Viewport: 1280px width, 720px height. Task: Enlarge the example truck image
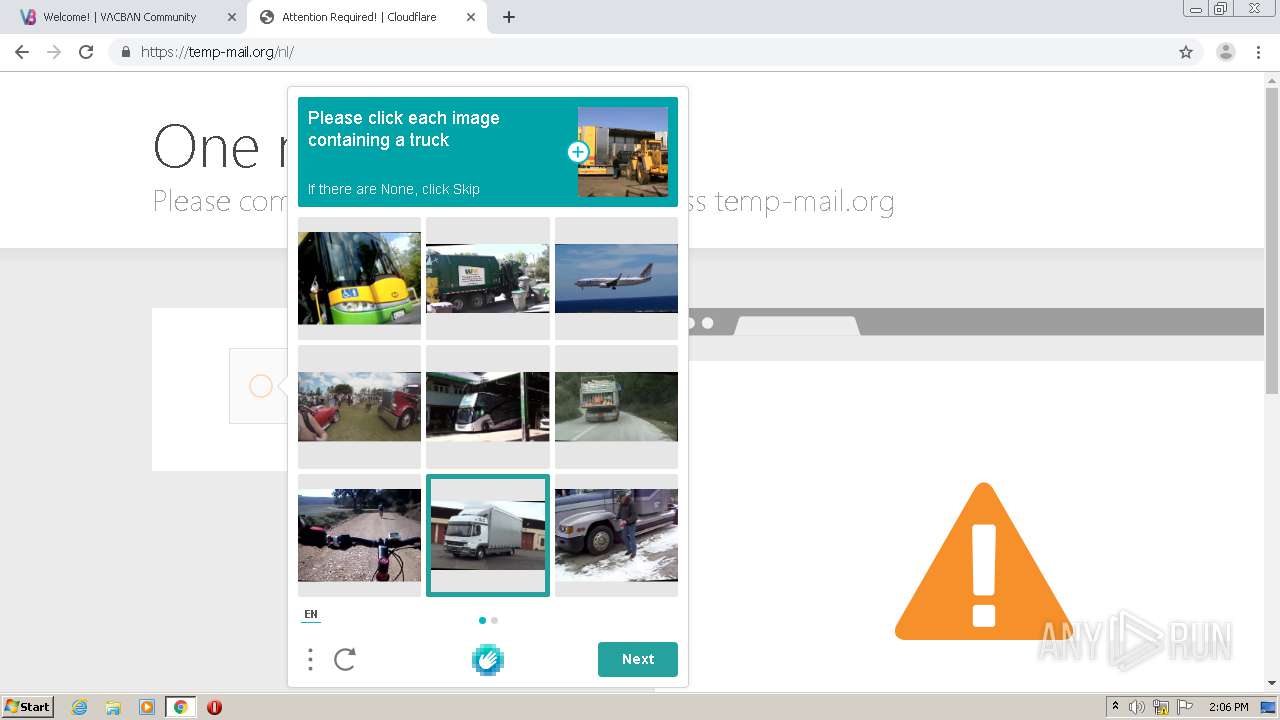pyautogui.click(x=623, y=152)
